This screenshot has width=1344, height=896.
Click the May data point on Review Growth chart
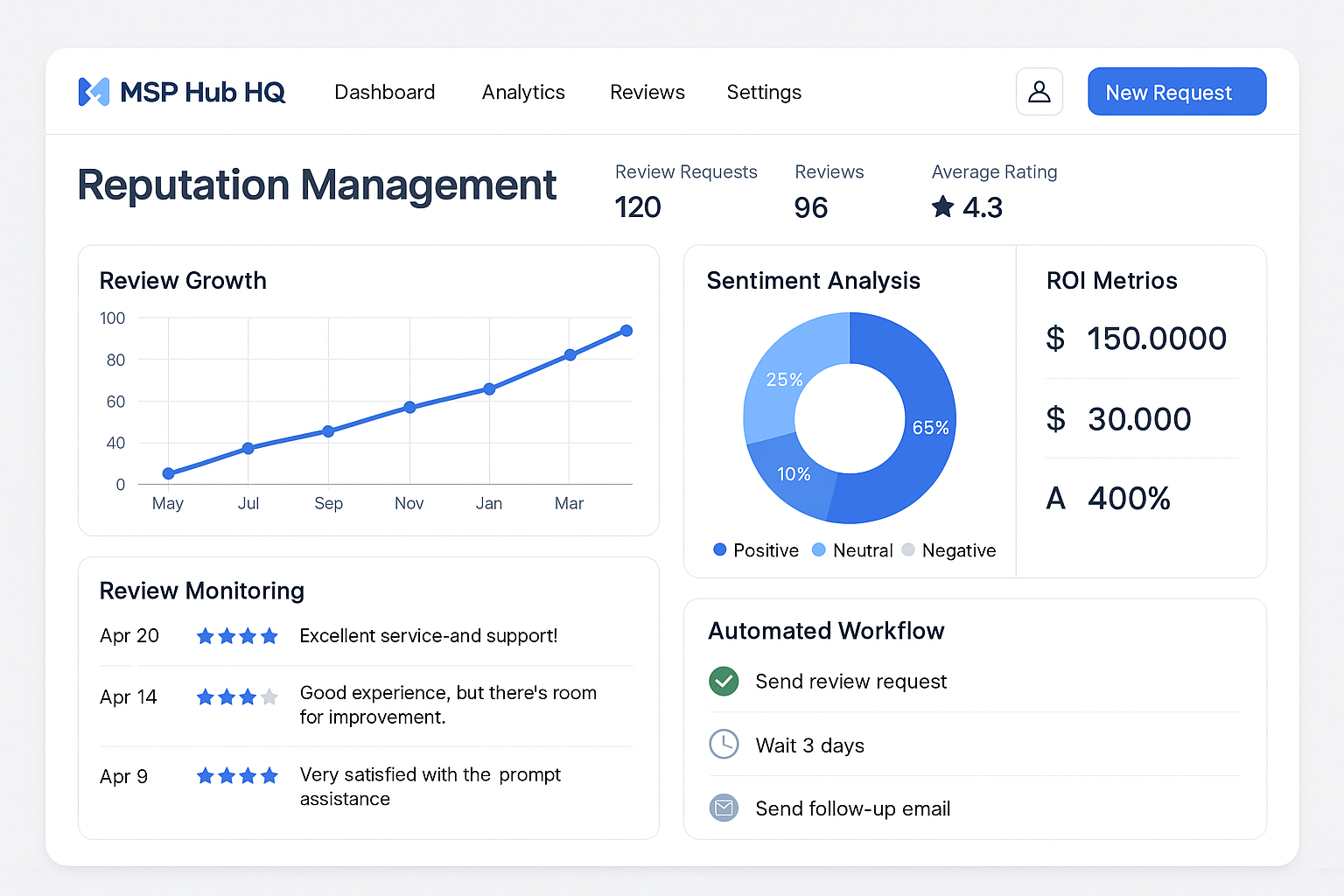[x=168, y=473]
